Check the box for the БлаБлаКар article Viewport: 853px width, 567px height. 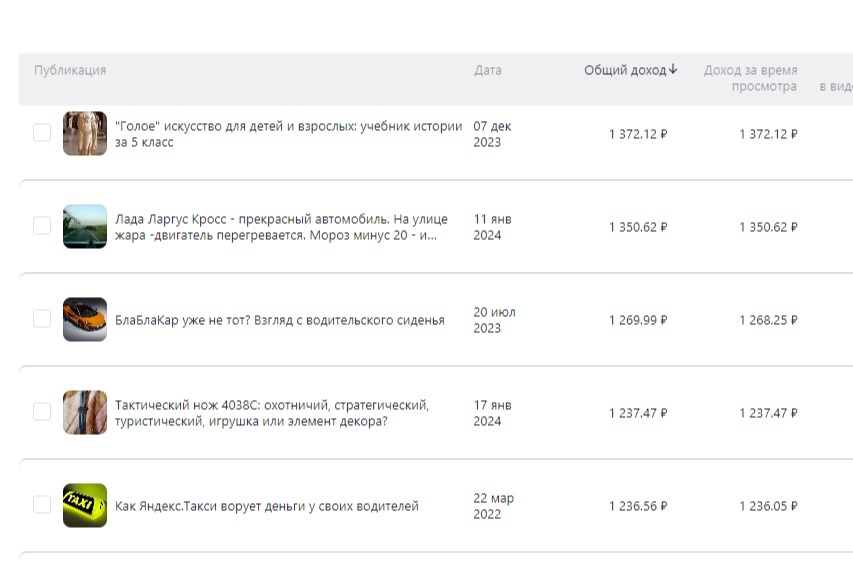(42, 319)
